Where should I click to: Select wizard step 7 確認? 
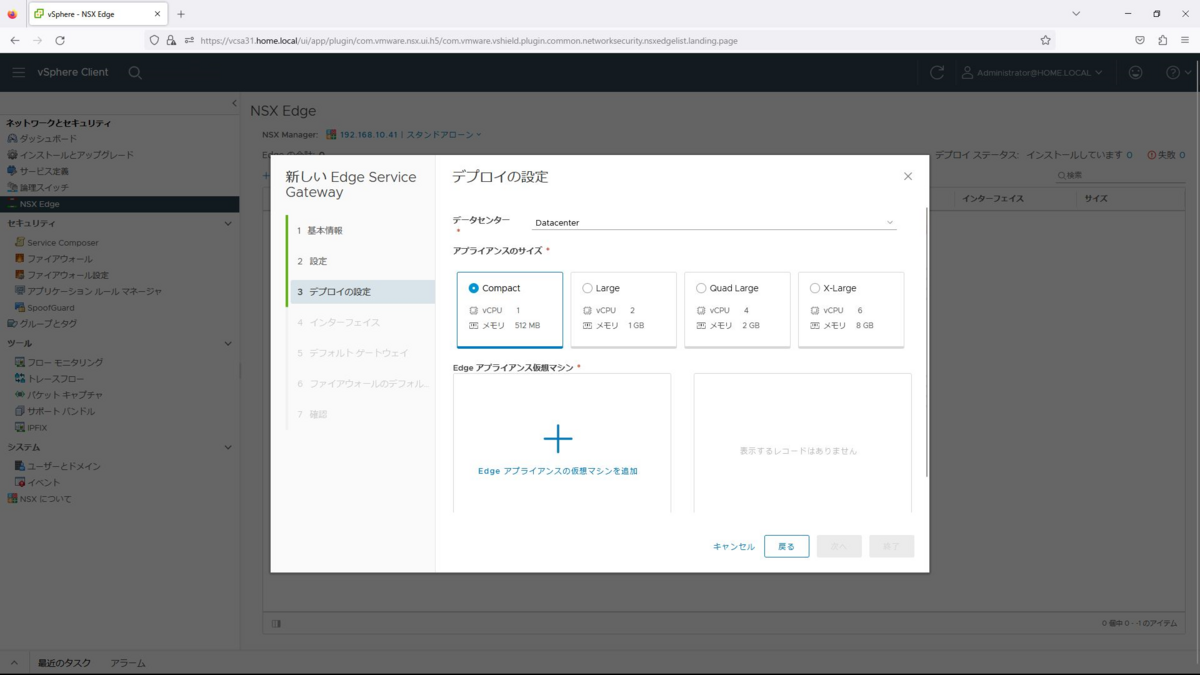[x=361, y=414]
